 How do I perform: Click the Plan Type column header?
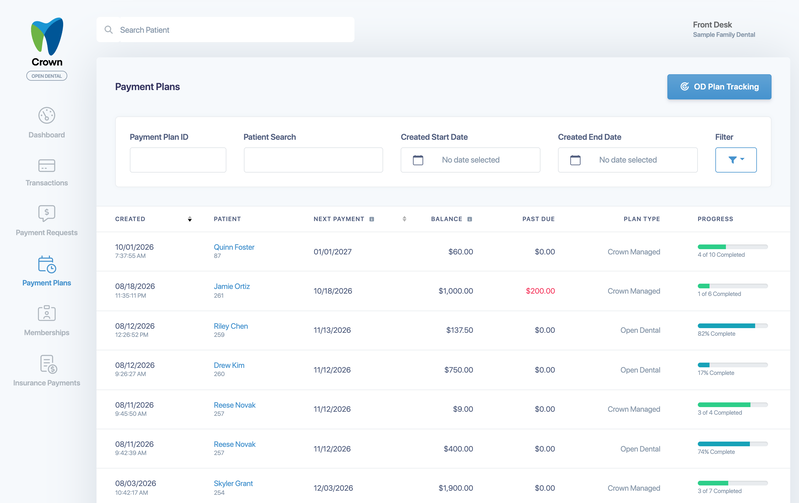point(642,219)
